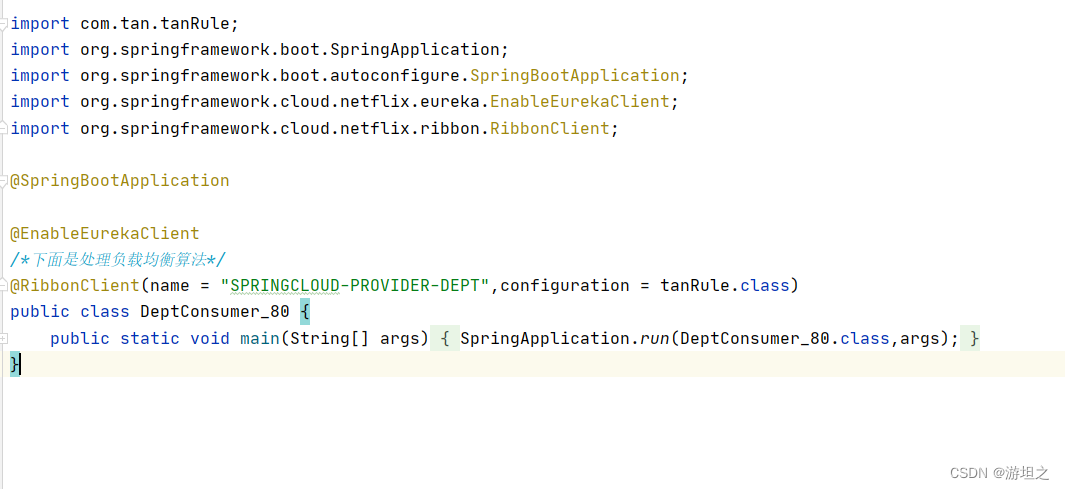Collapse the imports fold marker at first import
Image resolution: width=1065 pixels, height=489 pixels.
(4, 23)
